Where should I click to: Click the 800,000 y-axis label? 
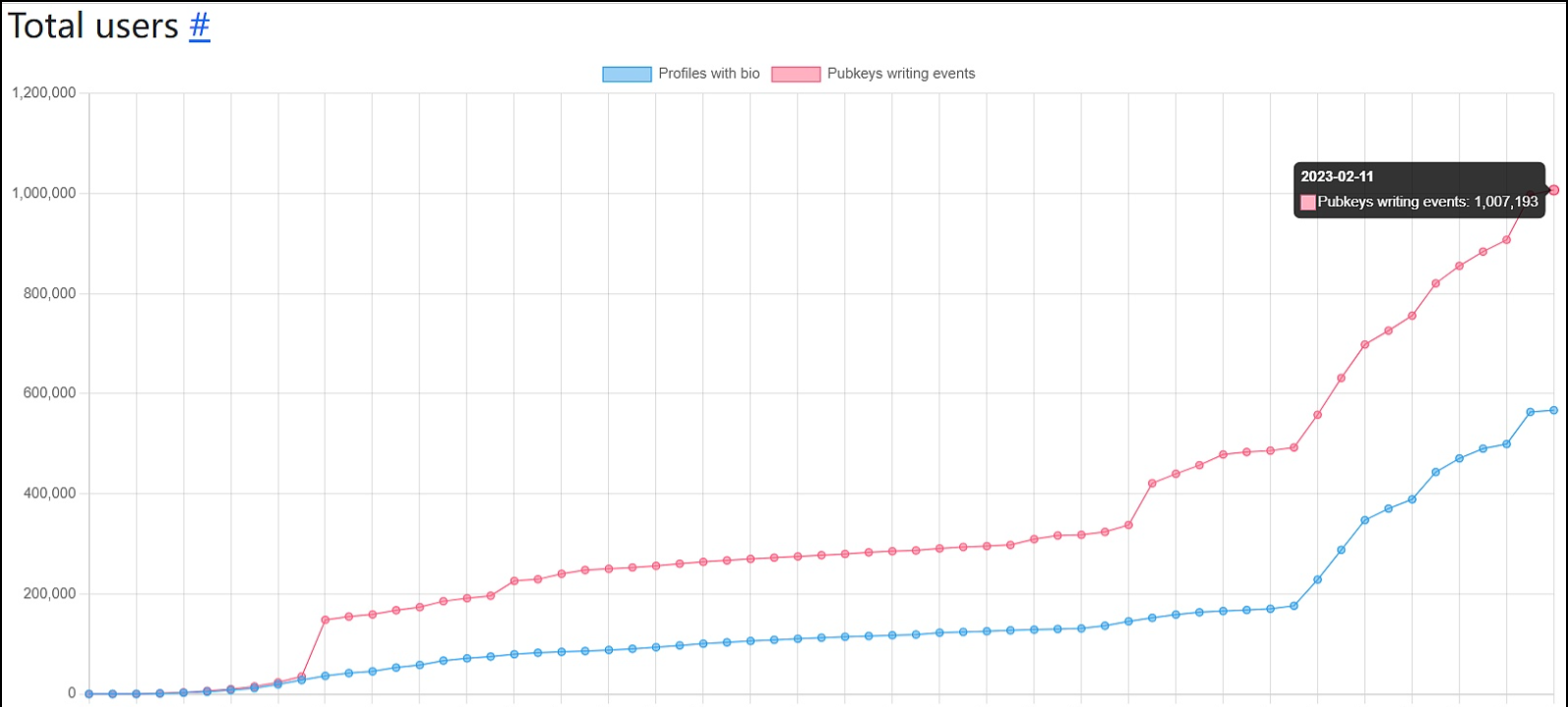point(50,294)
